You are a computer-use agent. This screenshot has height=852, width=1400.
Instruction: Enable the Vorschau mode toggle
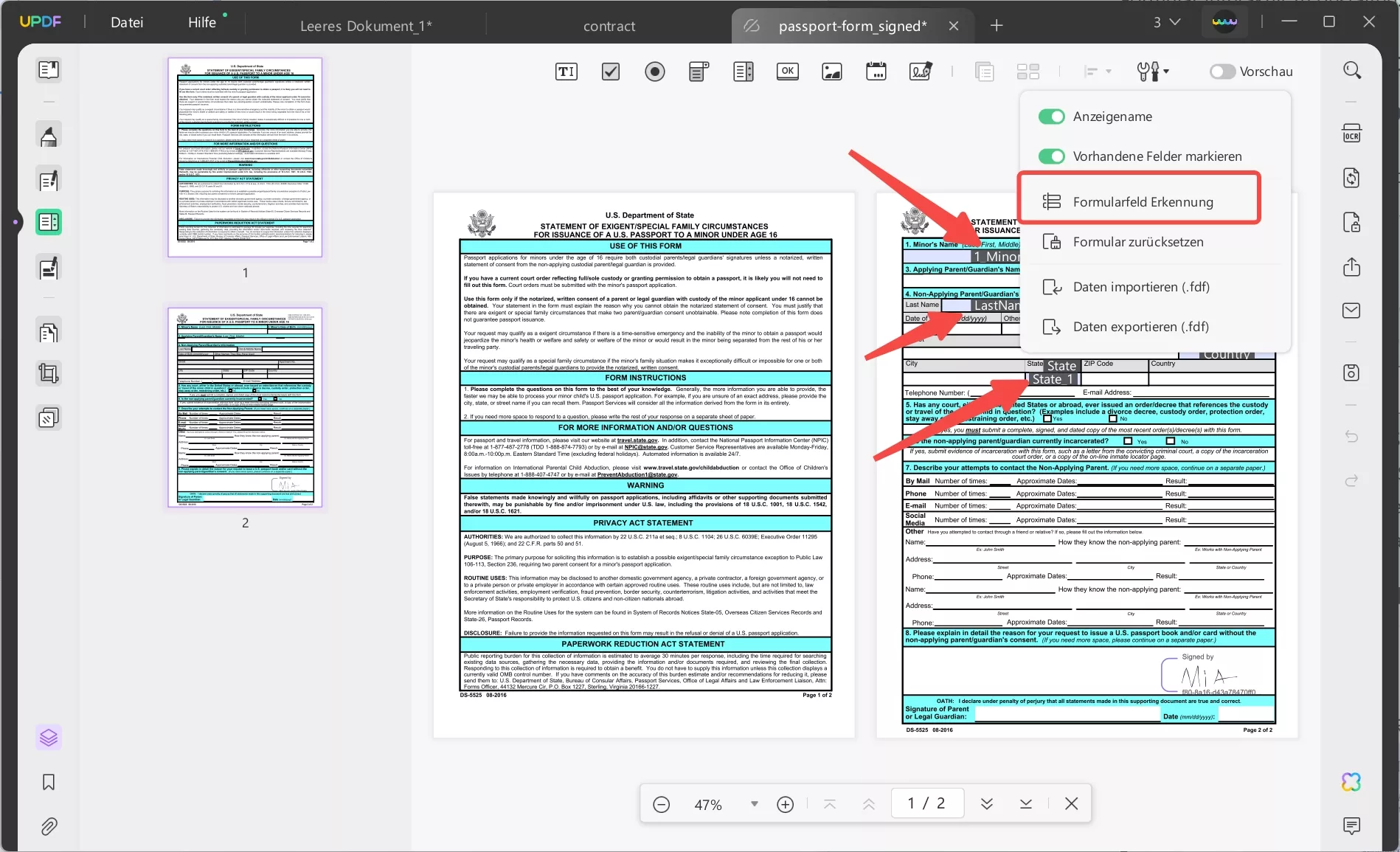pyautogui.click(x=1222, y=72)
